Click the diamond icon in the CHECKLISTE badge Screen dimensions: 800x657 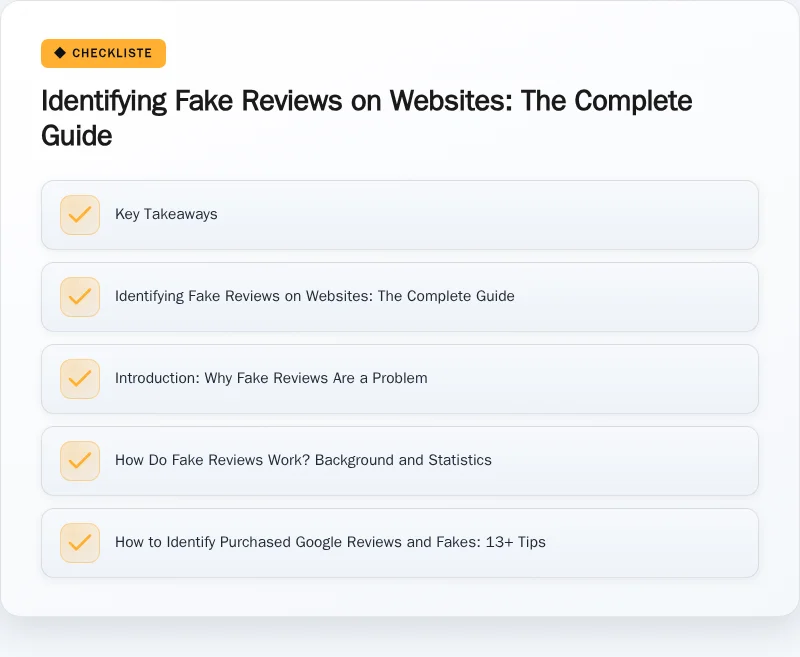(x=60, y=53)
